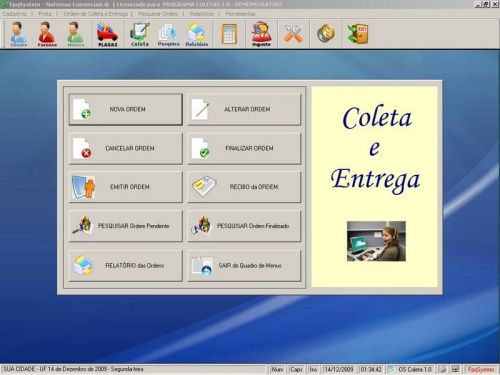The image size is (500, 375).
Task: Click OS Coleta 1.0 status entry
Action: pyautogui.click(x=411, y=369)
